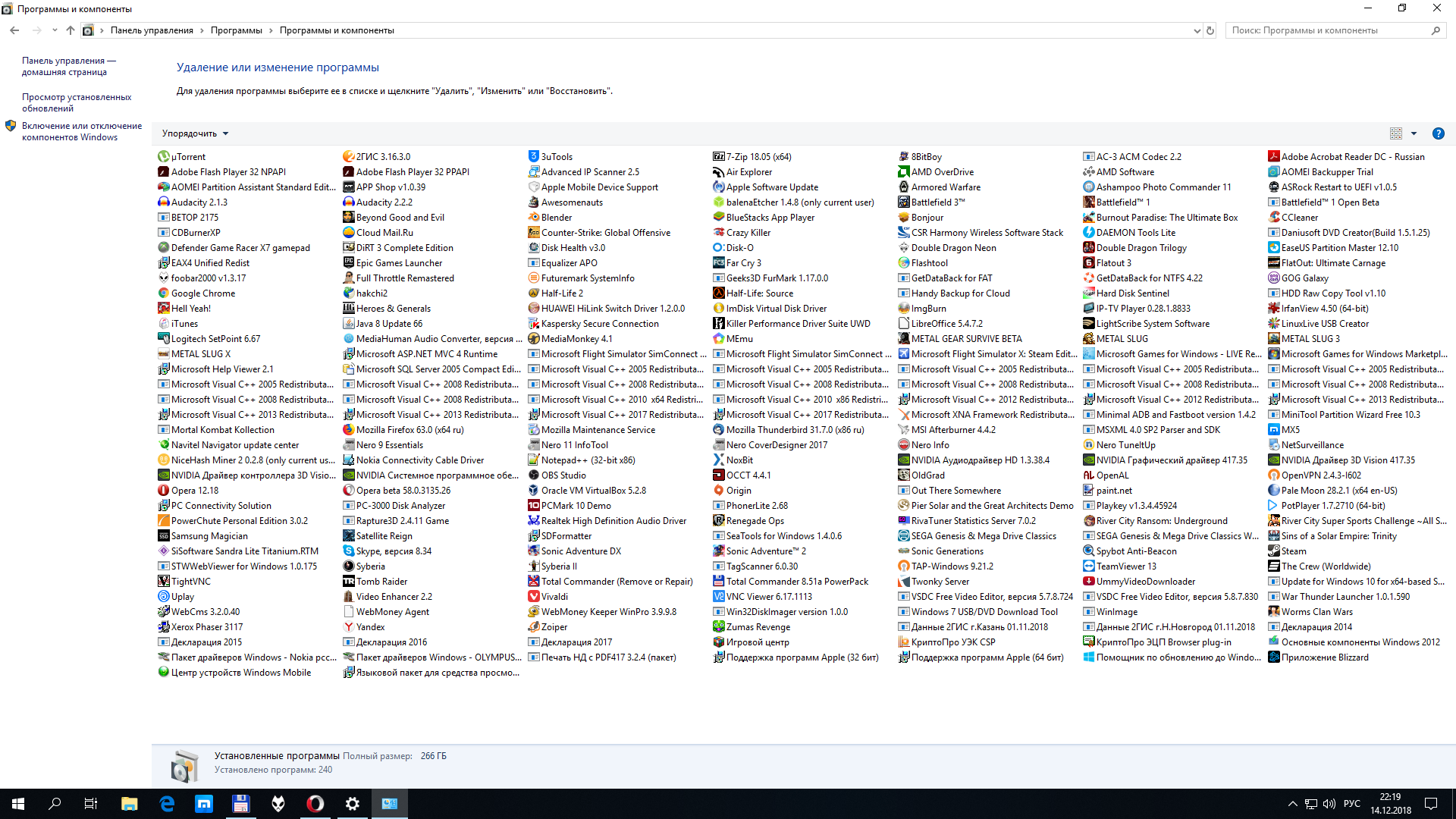
Task: Click the LibreOffice 5.4.7.2 icon
Action: tap(903, 324)
